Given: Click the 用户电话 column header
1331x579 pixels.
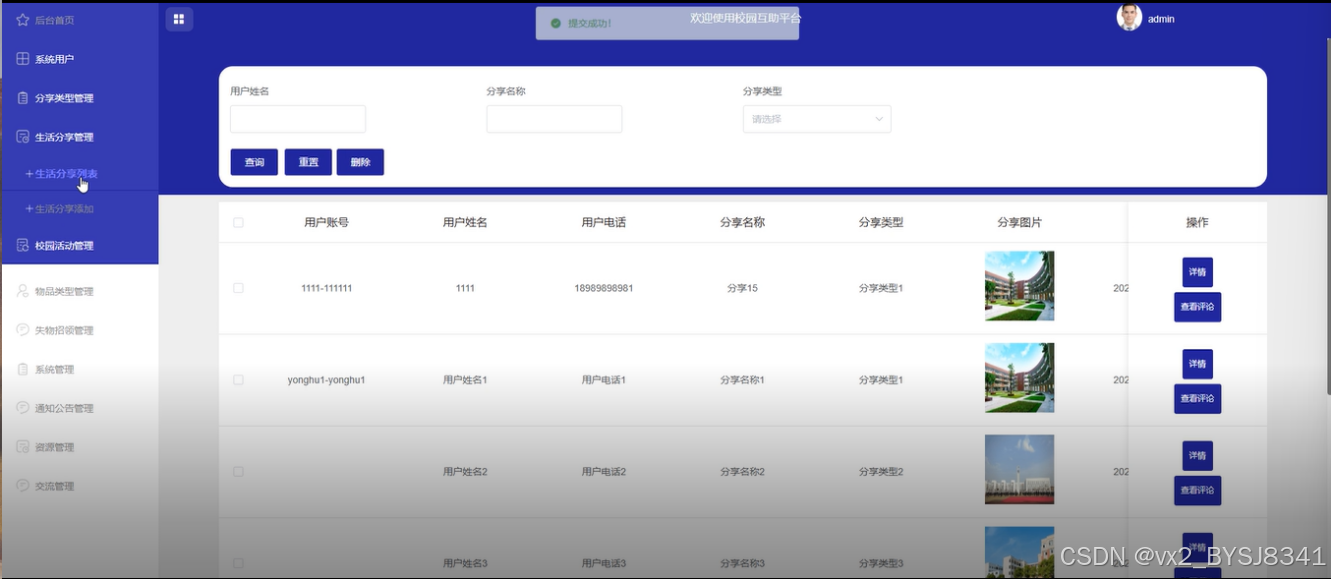Looking at the screenshot, I should [x=604, y=223].
